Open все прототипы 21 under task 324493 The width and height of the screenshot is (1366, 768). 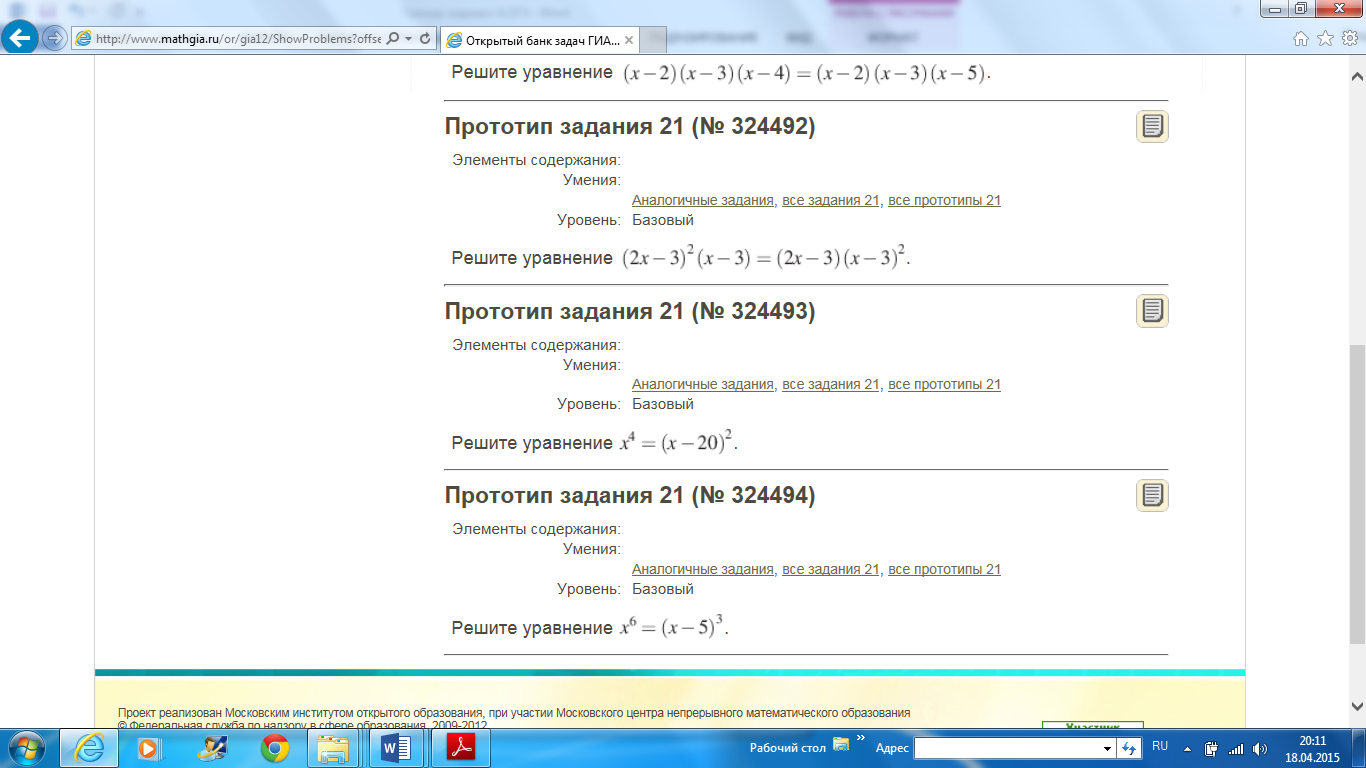click(x=944, y=384)
